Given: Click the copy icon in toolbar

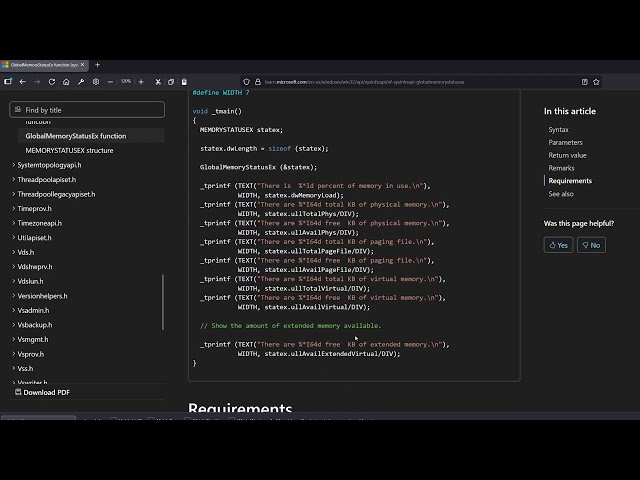Looking at the screenshot, I should click(x=171, y=82).
